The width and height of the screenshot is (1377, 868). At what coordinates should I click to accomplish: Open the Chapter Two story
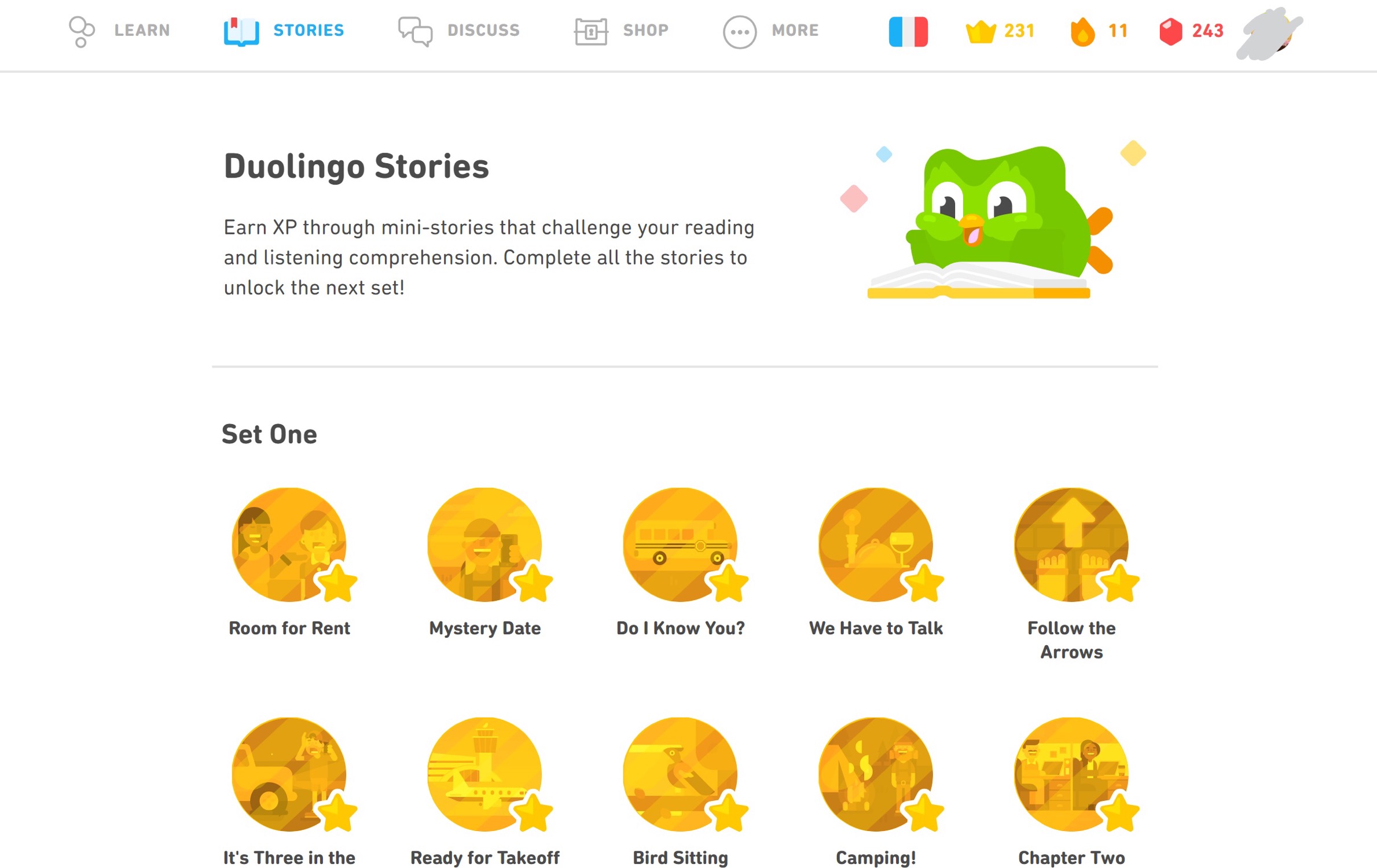pos(1071,774)
